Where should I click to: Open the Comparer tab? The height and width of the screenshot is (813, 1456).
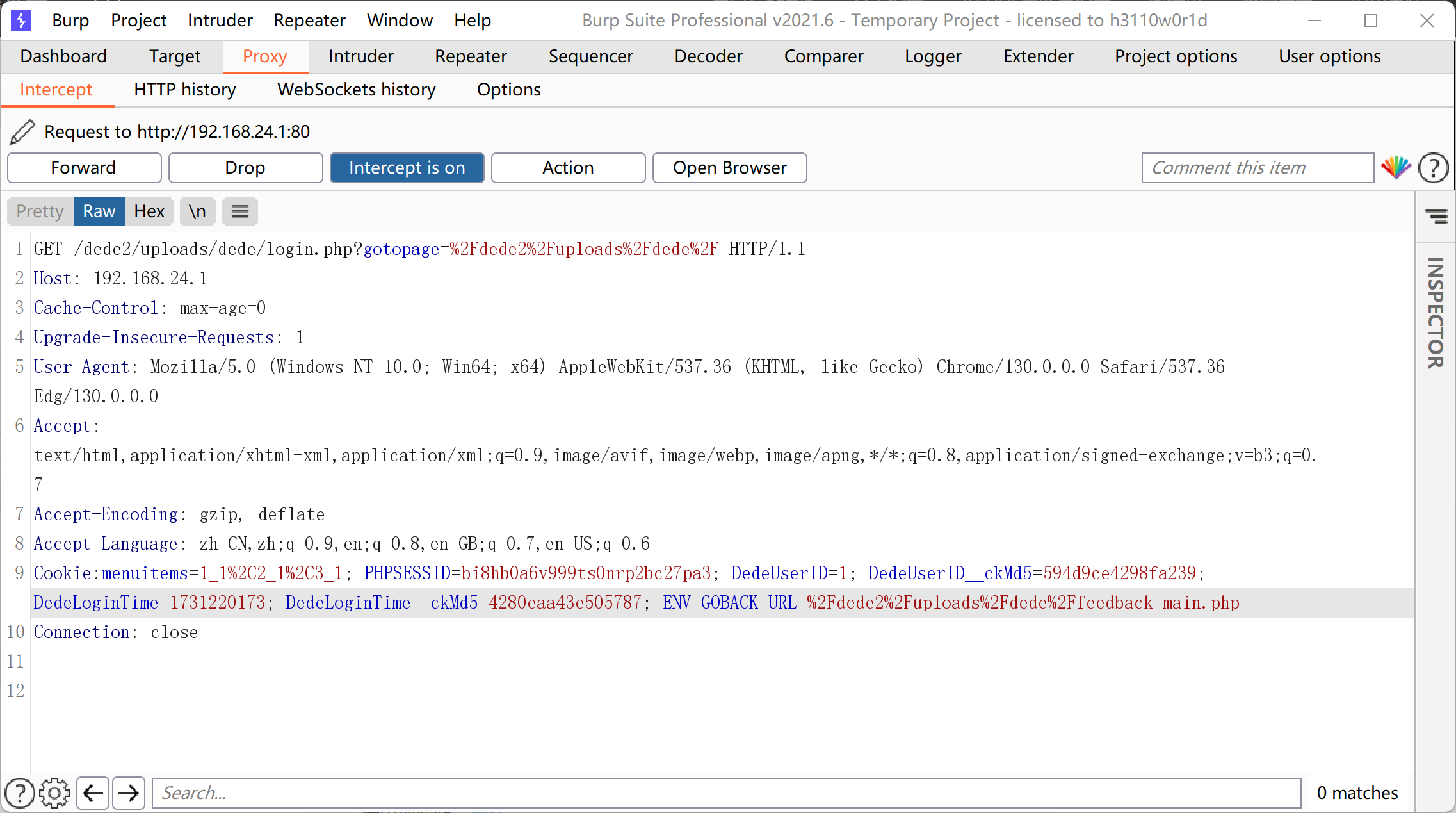click(x=823, y=56)
